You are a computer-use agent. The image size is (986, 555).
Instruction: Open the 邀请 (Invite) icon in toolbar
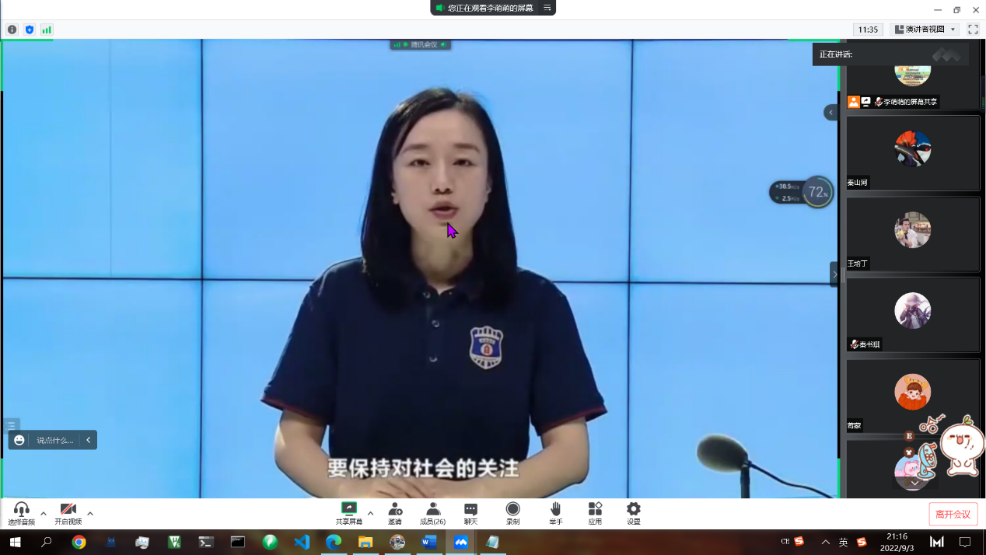395,512
